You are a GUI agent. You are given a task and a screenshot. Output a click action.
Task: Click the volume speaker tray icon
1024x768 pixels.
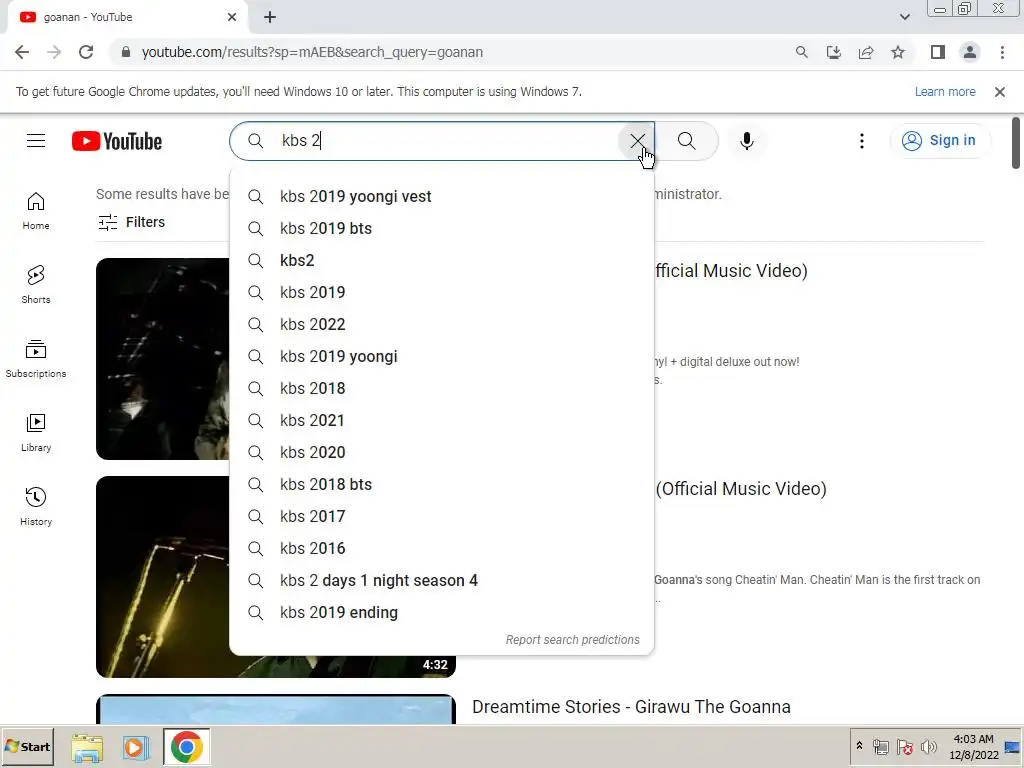pos(928,746)
